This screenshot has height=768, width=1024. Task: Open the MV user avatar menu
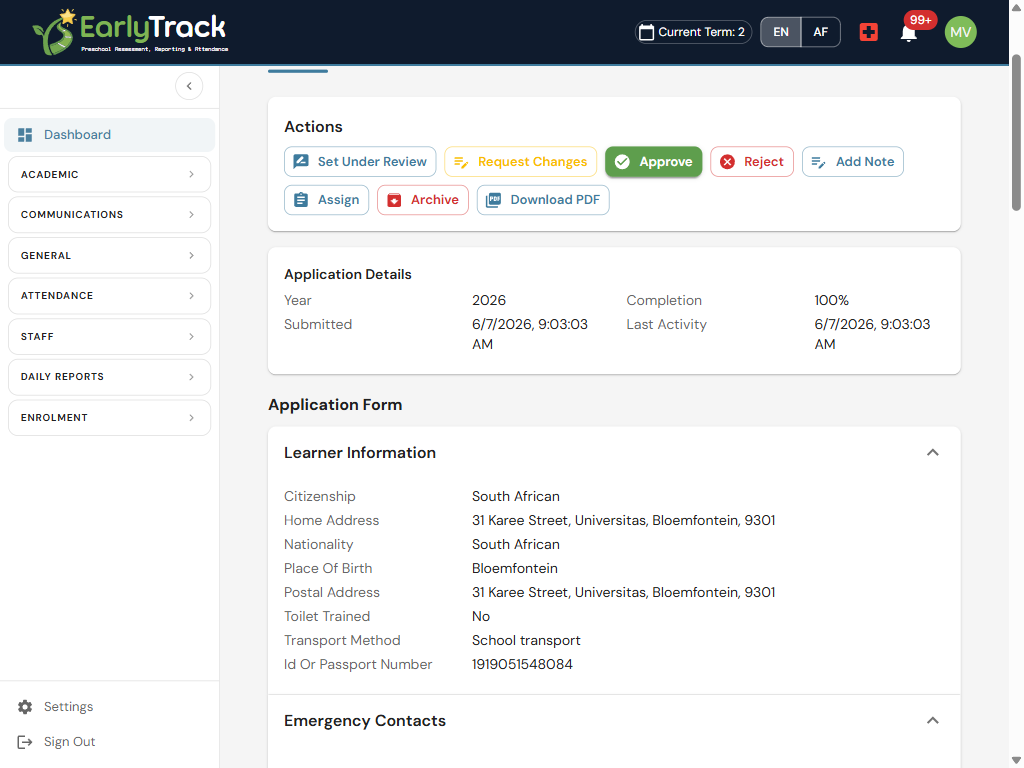[x=960, y=32]
